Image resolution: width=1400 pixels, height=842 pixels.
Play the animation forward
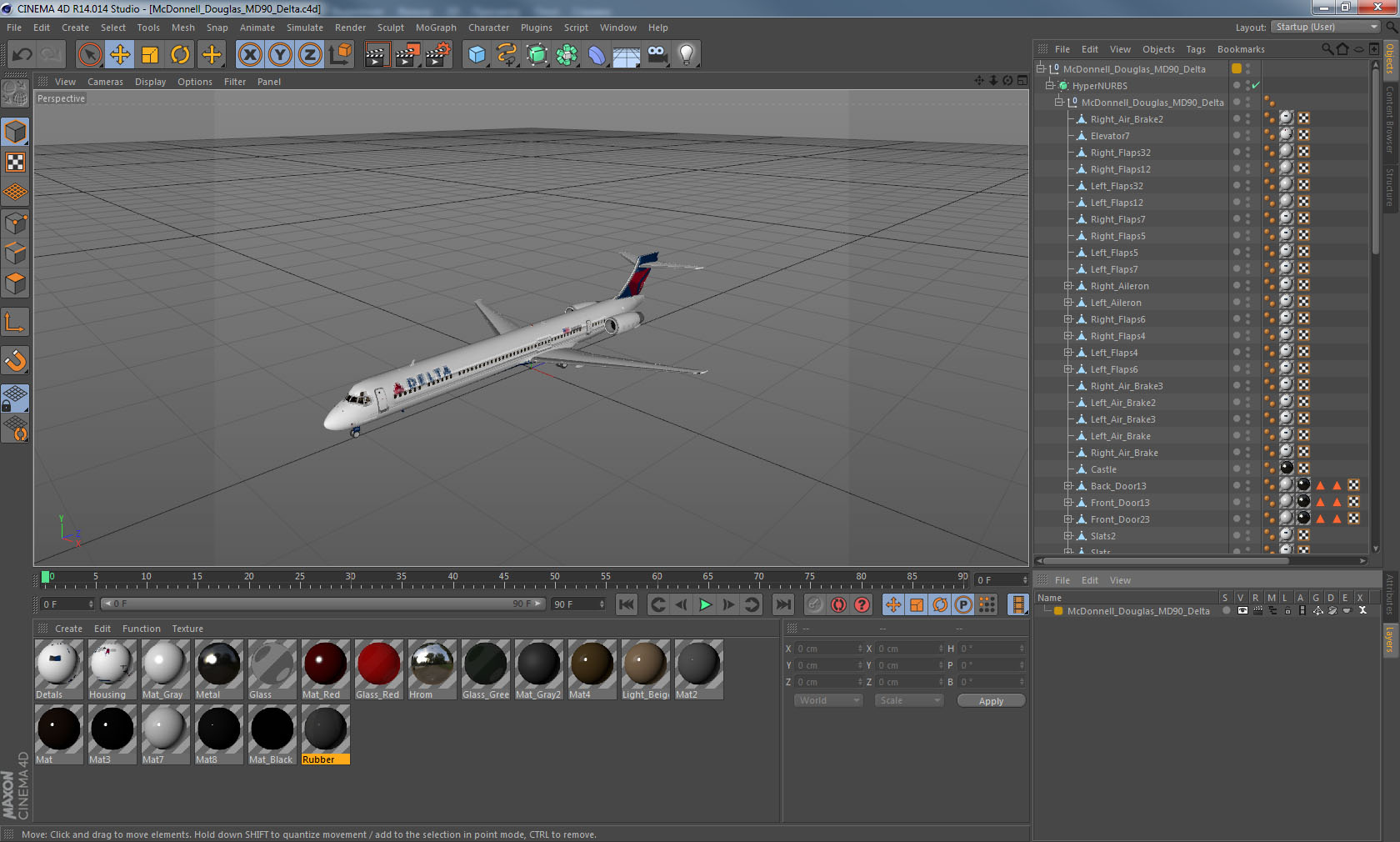pyautogui.click(x=705, y=604)
